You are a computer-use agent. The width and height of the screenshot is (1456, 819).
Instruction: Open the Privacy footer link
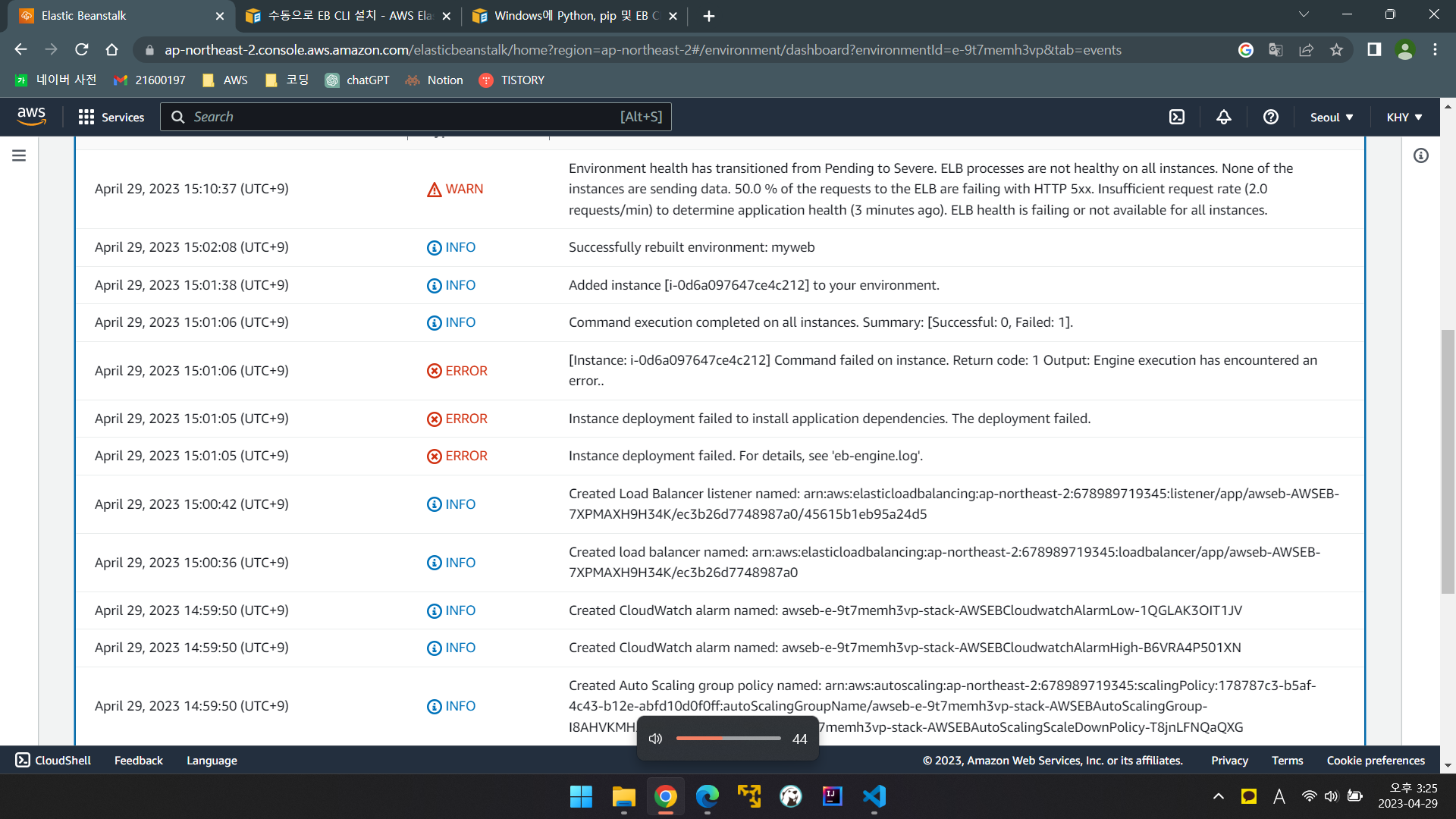[x=1229, y=760]
